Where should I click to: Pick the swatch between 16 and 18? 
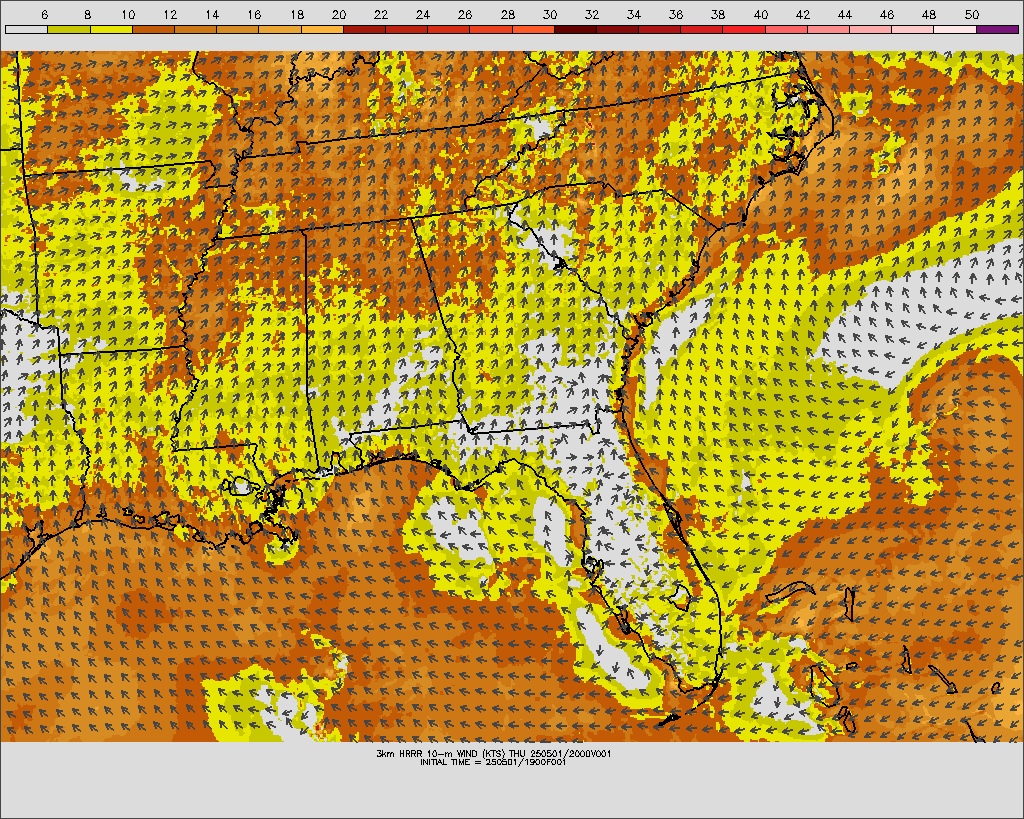coord(280,29)
